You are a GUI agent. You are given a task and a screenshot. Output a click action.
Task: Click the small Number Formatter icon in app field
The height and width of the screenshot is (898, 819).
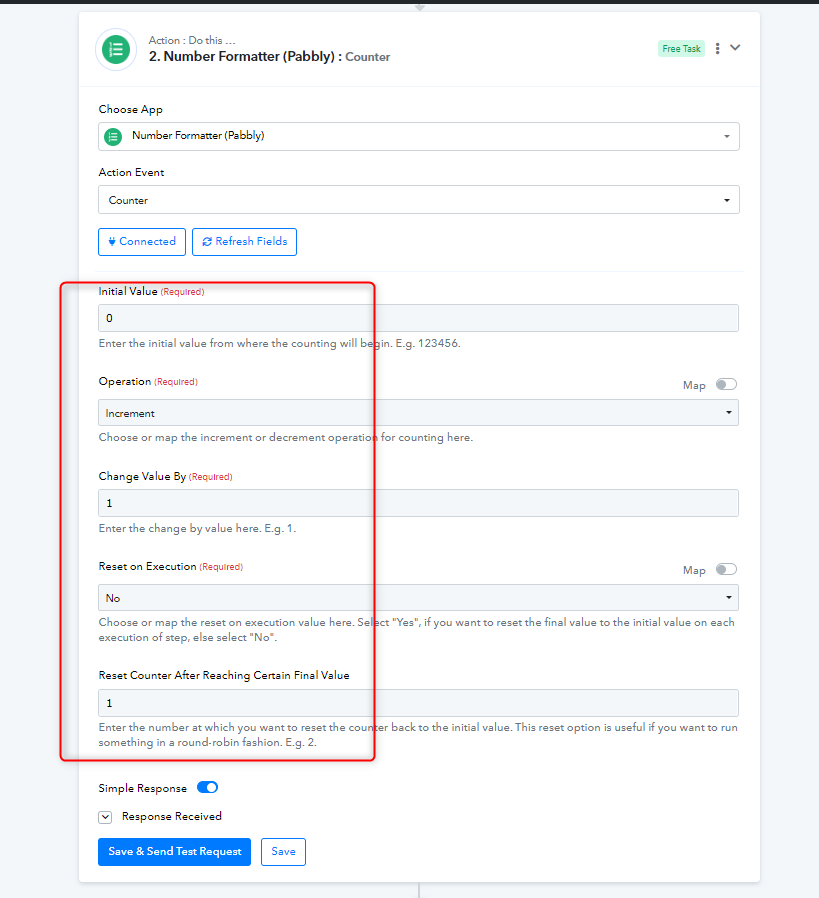coord(113,137)
